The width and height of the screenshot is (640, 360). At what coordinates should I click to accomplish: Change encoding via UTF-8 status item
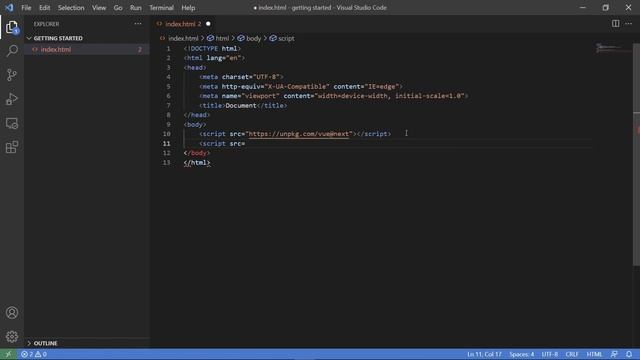(x=549, y=354)
